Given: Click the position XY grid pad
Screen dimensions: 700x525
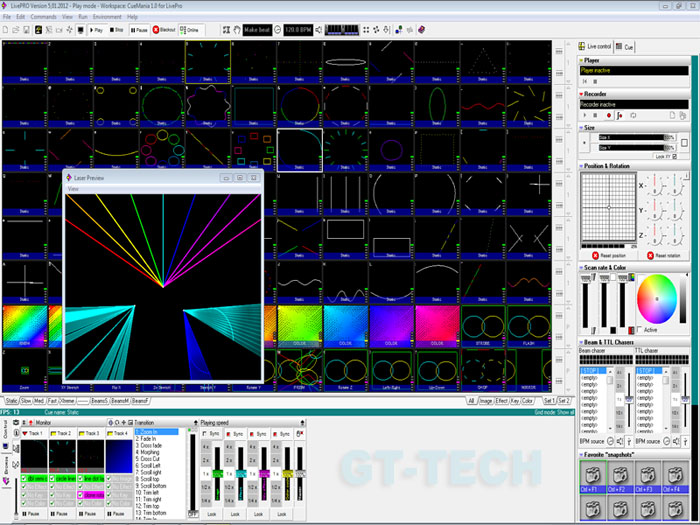Looking at the screenshot, I should pos(608,208).
